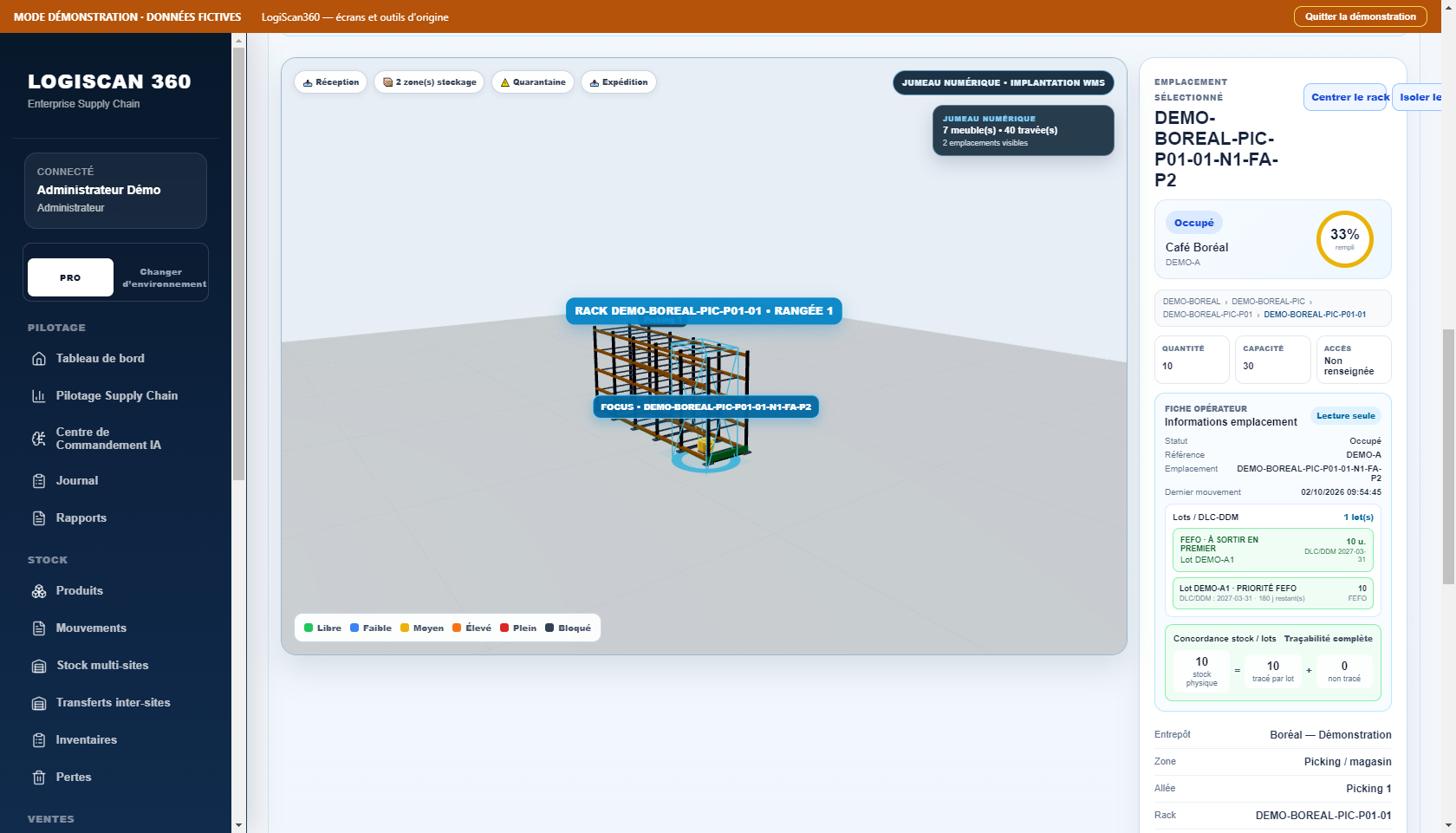Click Quitter la démonstration button

pos(1360,16)
